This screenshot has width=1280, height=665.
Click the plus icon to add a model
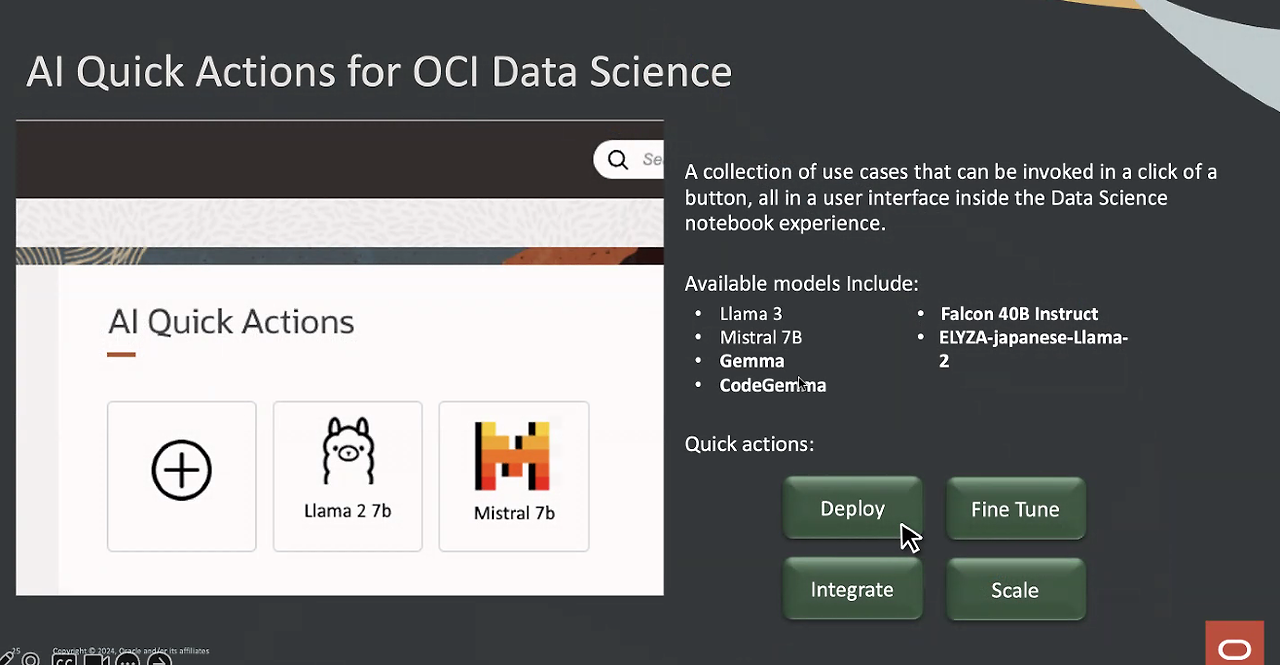pyautogui.click(x=182, y=470)
